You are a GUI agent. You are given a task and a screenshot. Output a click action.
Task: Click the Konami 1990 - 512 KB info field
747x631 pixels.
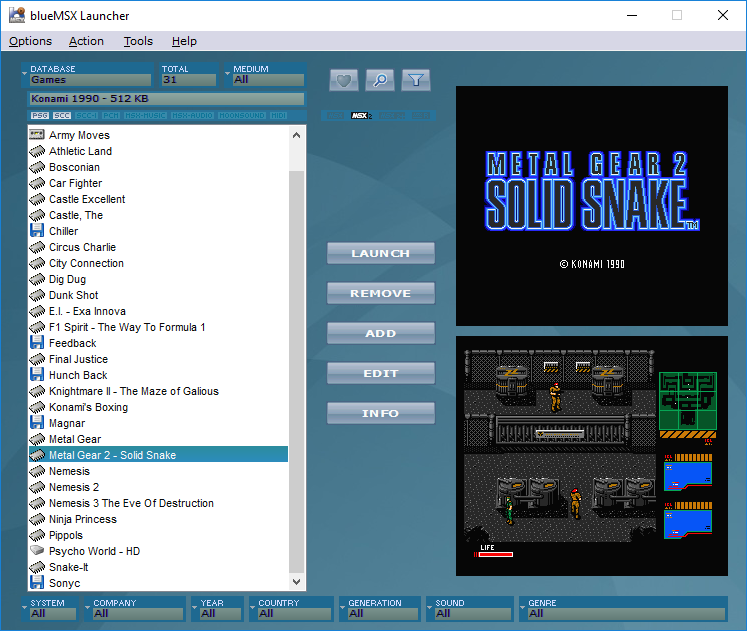[166, 99]
